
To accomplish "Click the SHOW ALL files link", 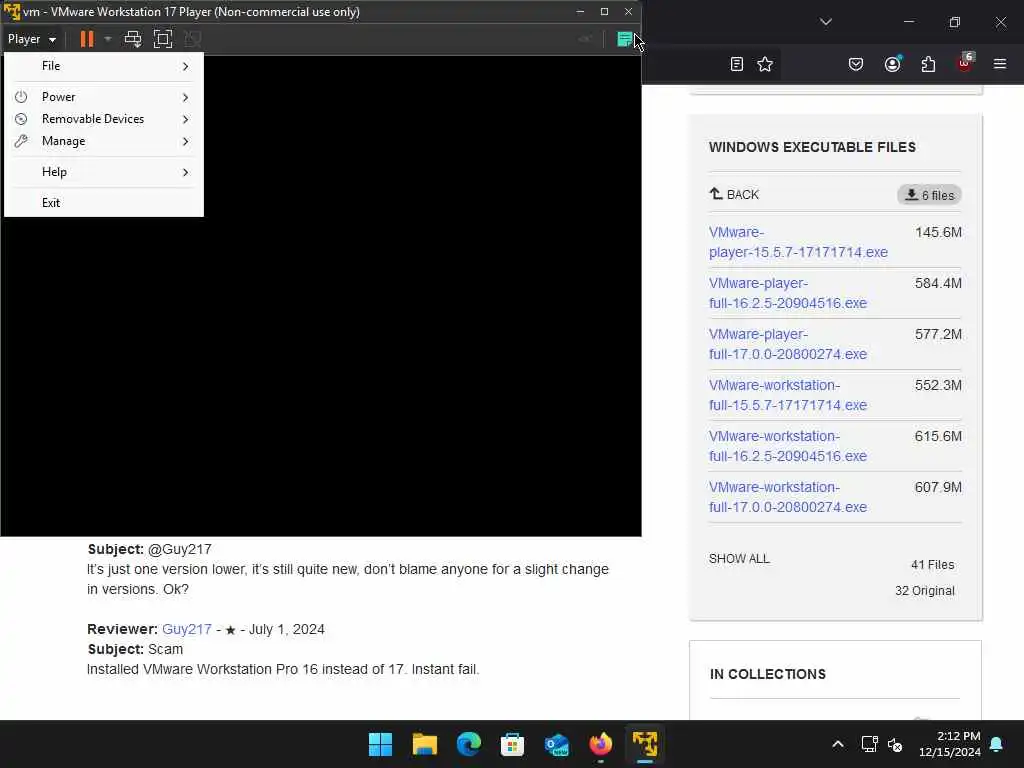I will point(739,558).
